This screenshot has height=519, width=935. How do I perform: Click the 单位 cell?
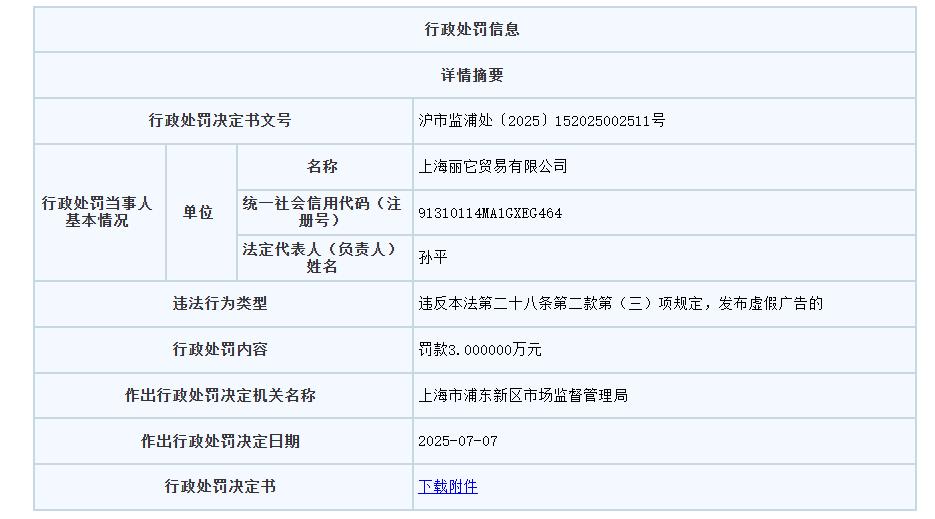click(198, 212)
